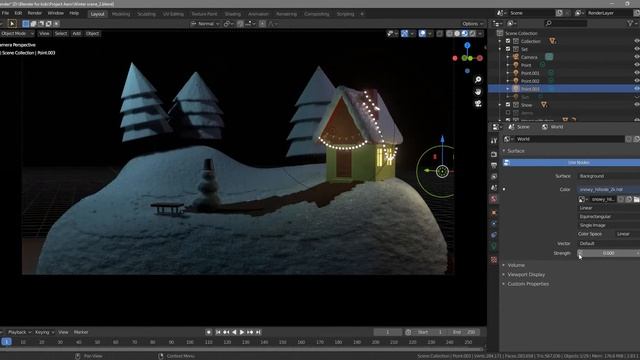This screenshot has height=360, width=640.
Task: Open the viewport Select menu
Action: coord(61,33)
